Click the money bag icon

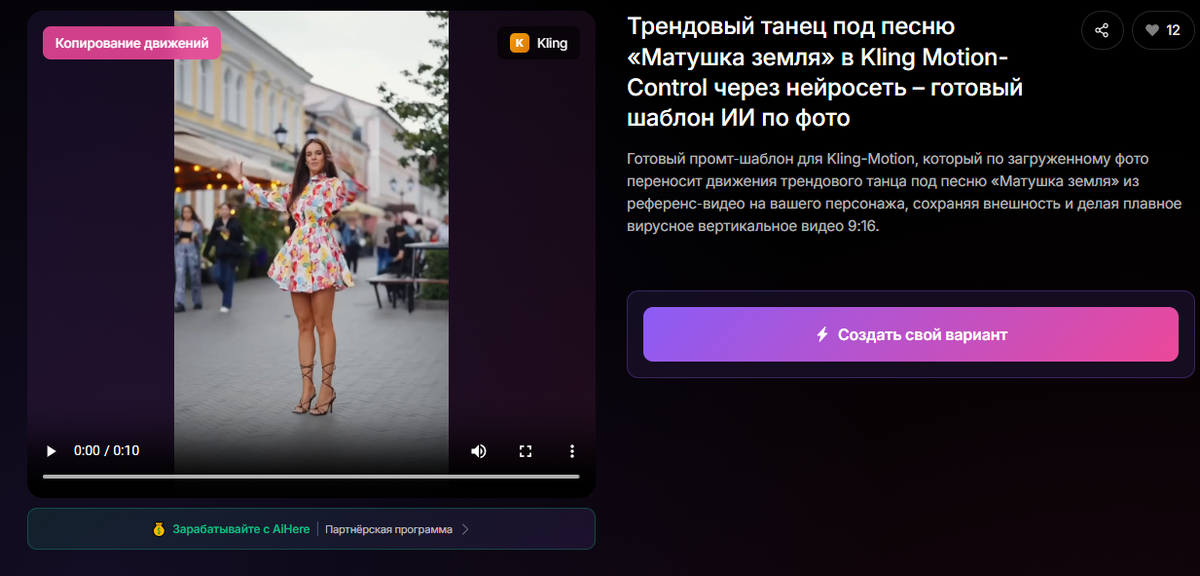pyautogui.click(x=159, y=529)
